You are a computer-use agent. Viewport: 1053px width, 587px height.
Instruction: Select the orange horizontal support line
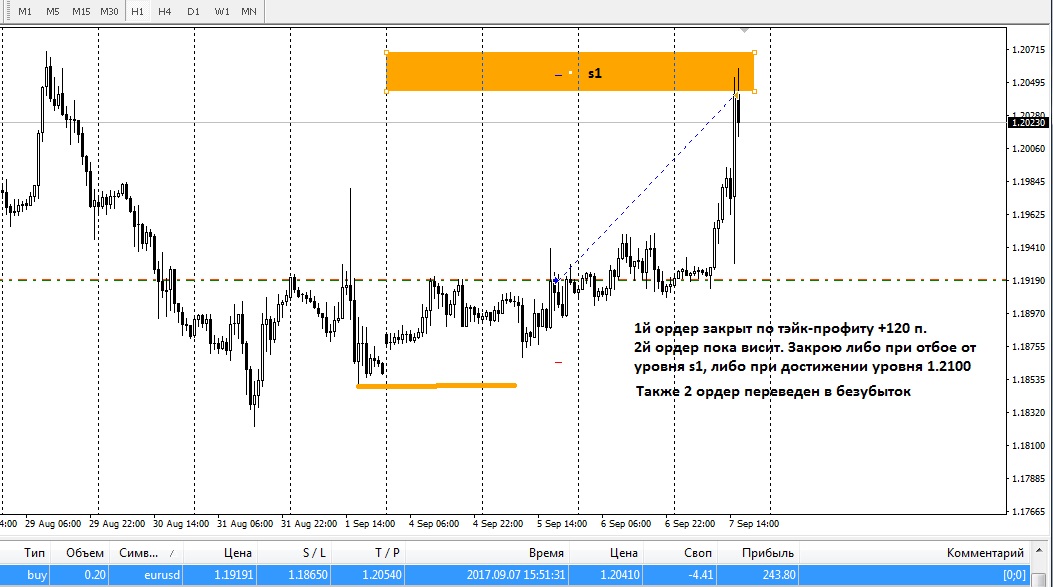click(x=437, y=386)
